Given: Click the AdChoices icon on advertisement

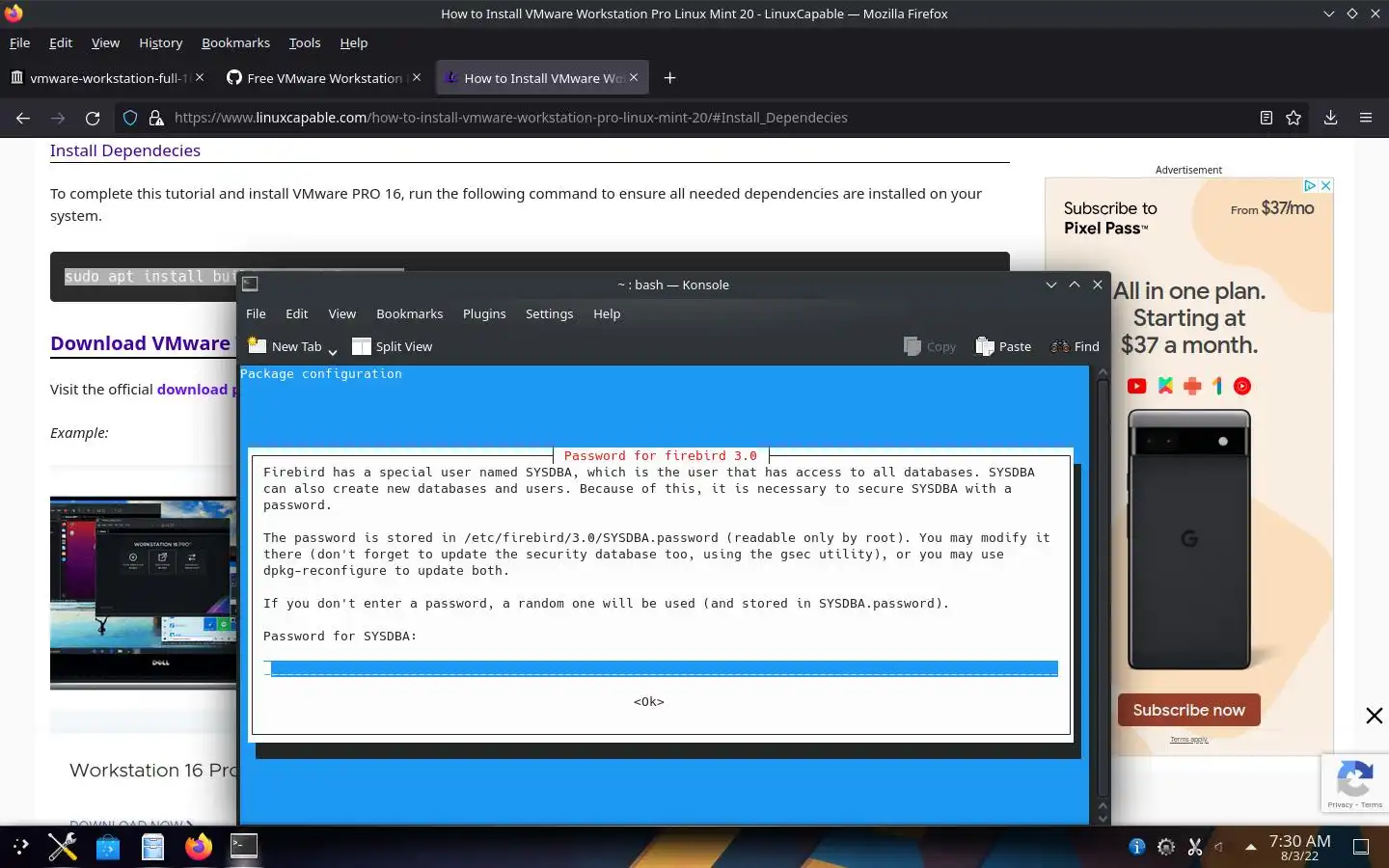Looking at the screenshot, I should pyautogui.click(x=1310, y=185).
